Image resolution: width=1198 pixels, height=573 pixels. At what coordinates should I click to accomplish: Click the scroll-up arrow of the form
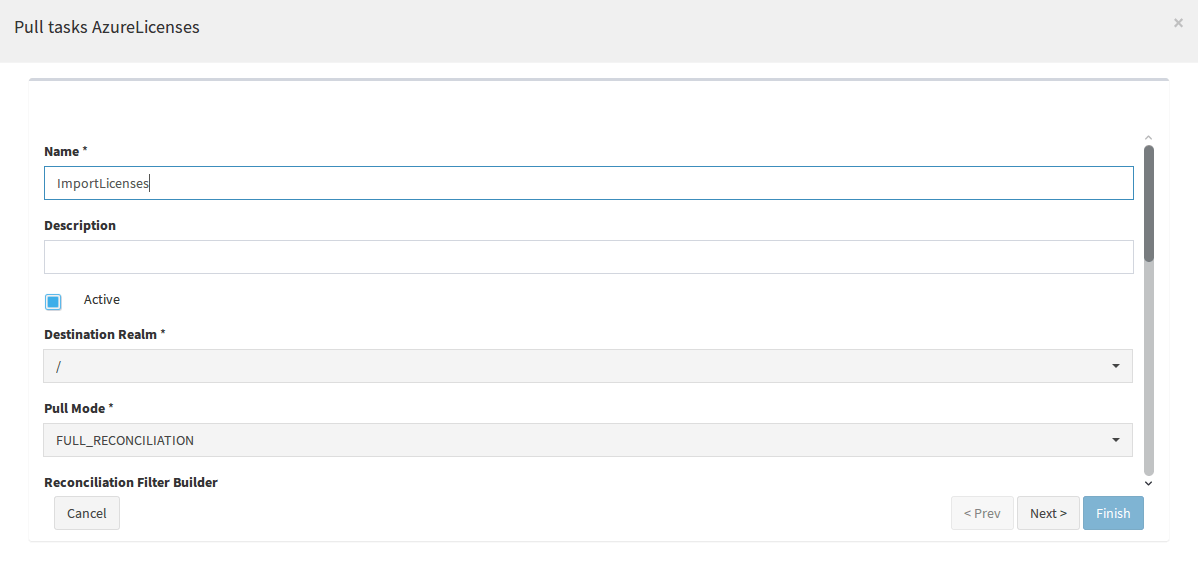tap(1148, 138)
